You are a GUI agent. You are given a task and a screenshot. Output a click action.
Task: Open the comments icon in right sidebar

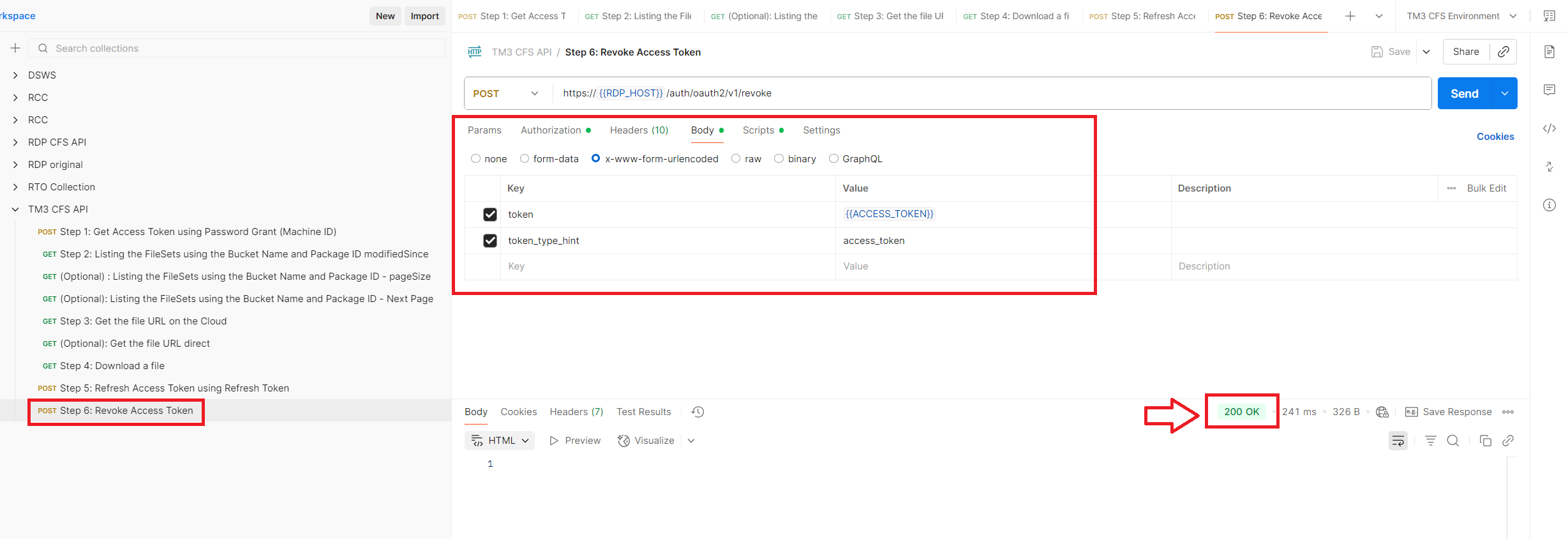coord(1549,90)
